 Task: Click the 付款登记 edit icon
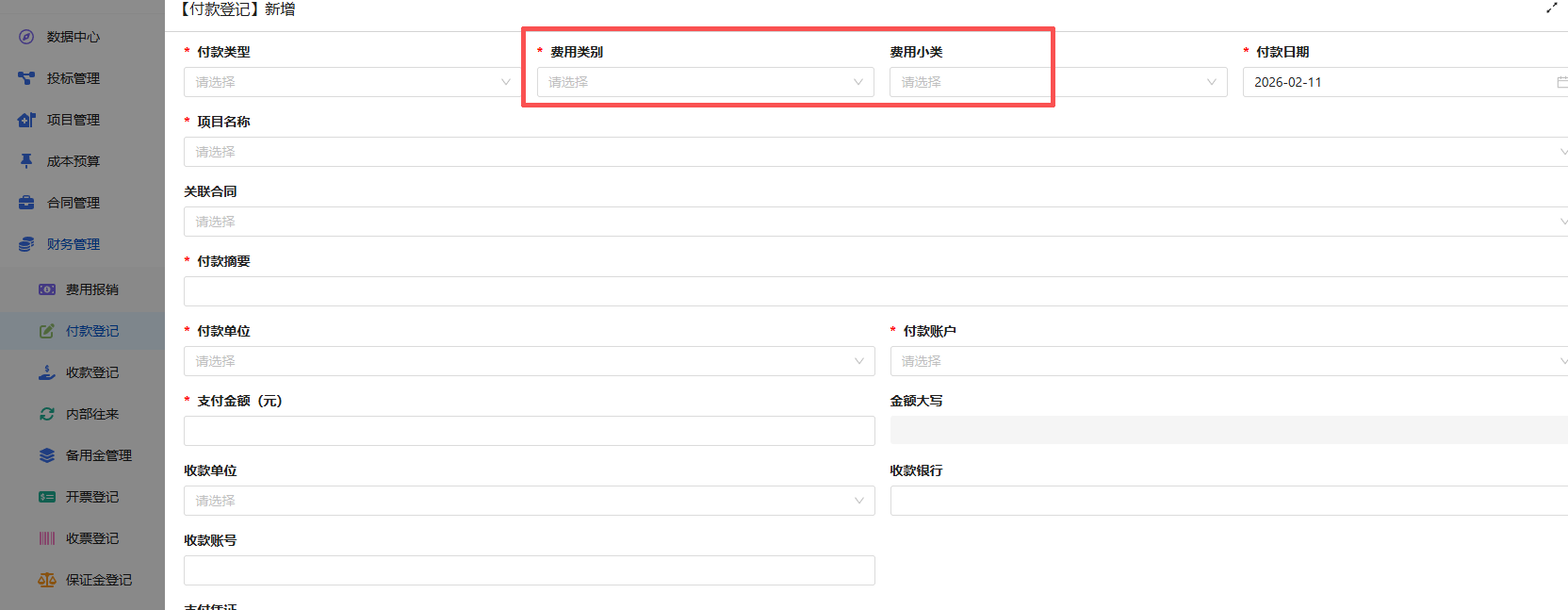click(47, 331)
